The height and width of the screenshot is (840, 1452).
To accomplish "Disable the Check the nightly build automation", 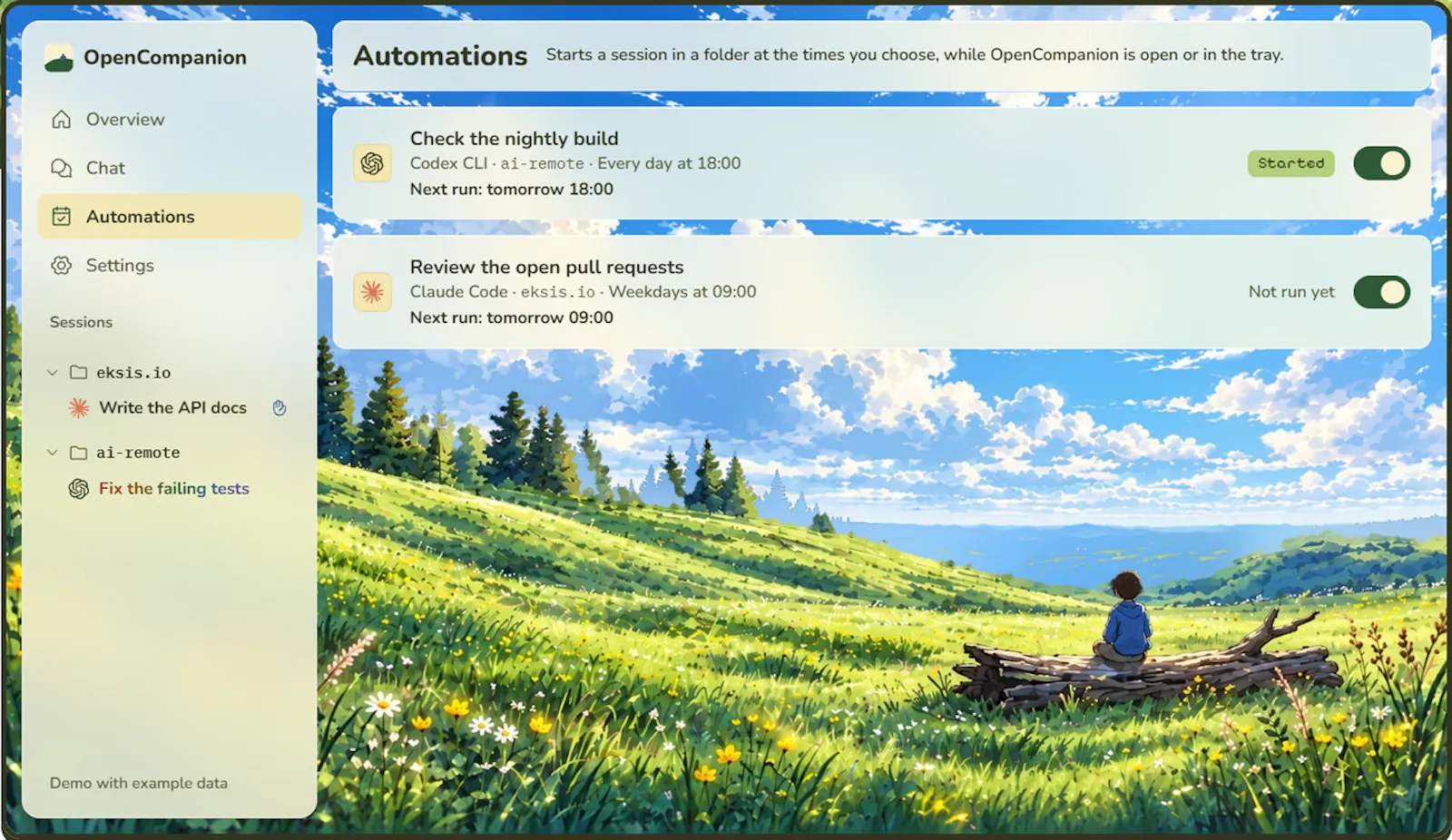I will 1381,163.
